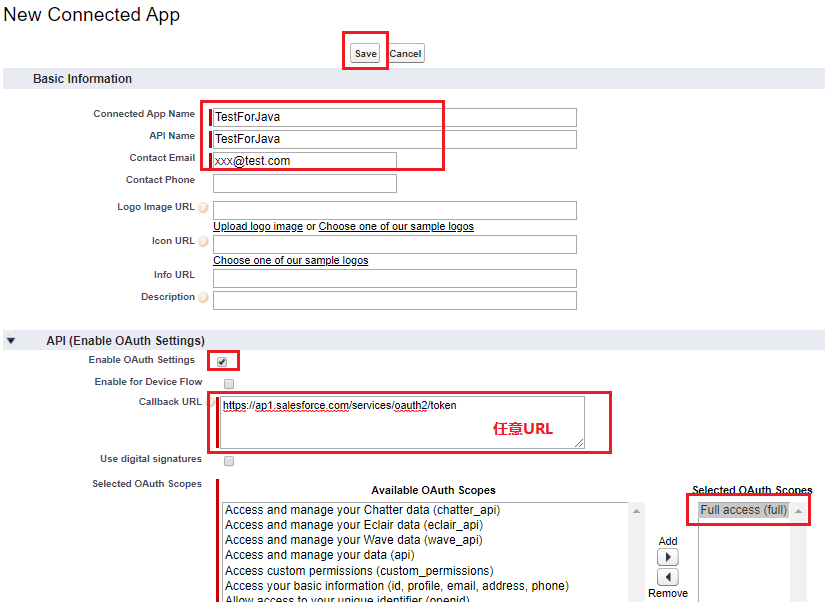Screen dimensions: 825x602
Task: Open Upload logo image link
Action: 258,226
